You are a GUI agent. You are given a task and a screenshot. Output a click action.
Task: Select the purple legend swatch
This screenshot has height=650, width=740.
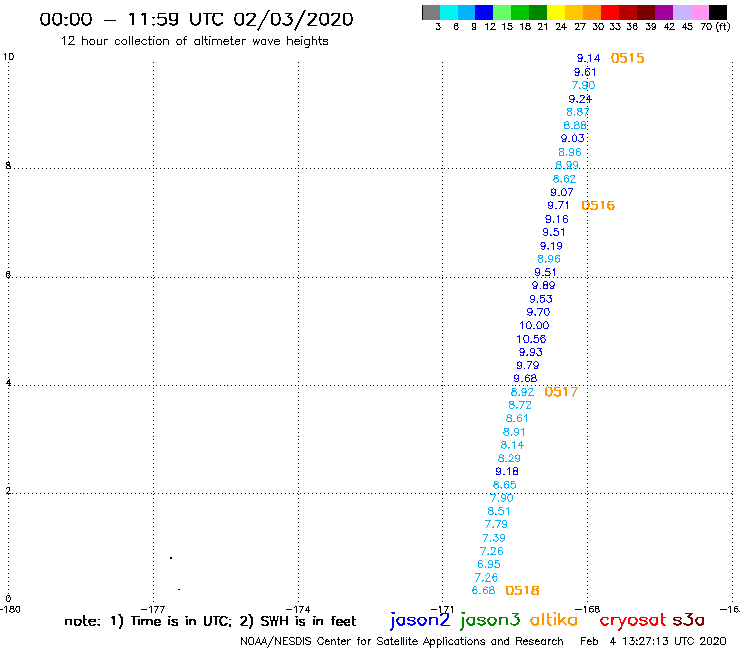coord(664,12)
